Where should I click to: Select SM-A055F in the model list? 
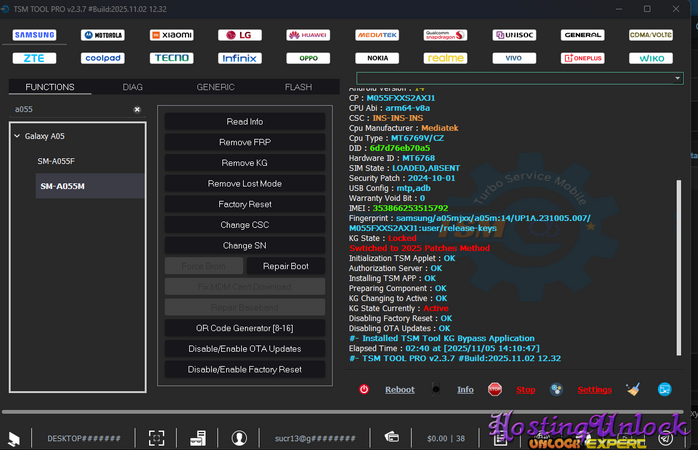(x=56, y=161)
